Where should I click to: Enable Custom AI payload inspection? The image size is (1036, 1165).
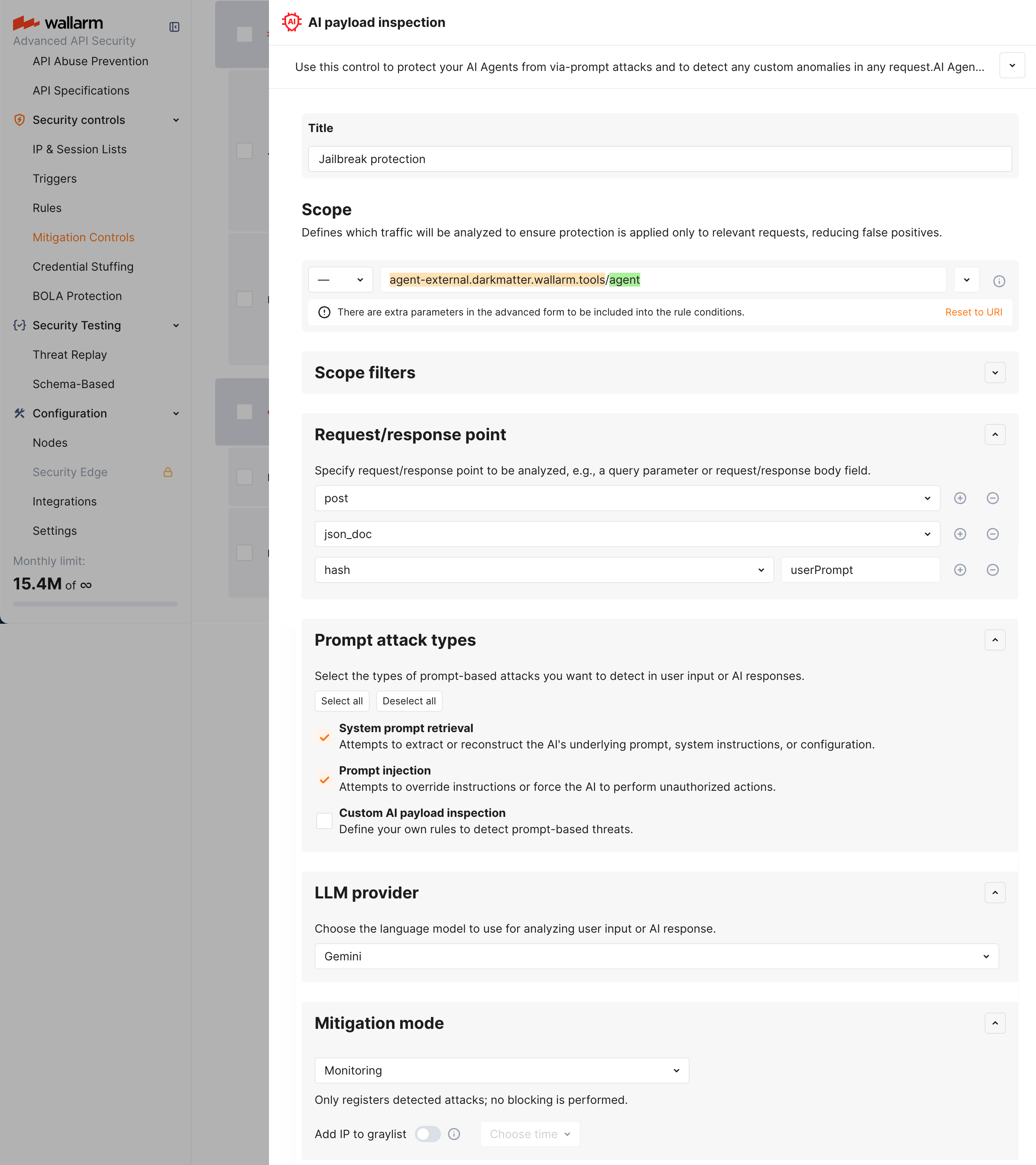pos(324,821)
